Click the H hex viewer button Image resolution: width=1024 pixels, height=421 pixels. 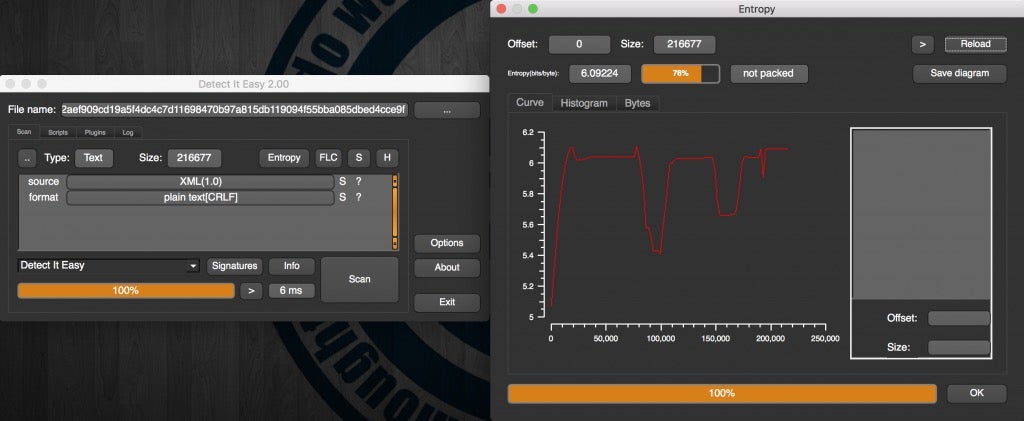click(386, 158)
